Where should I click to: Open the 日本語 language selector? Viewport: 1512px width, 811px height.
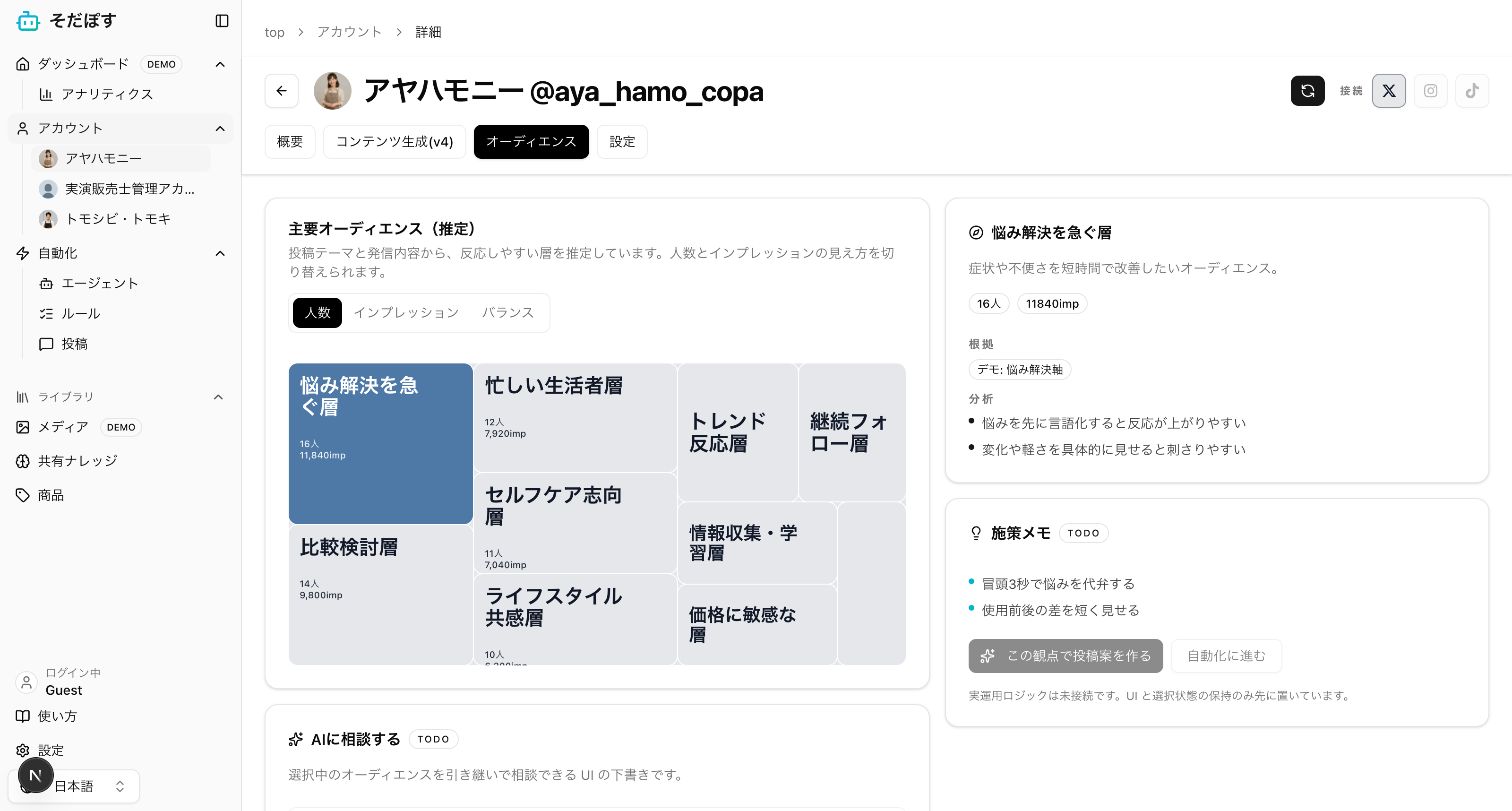[x=75, y=786]
